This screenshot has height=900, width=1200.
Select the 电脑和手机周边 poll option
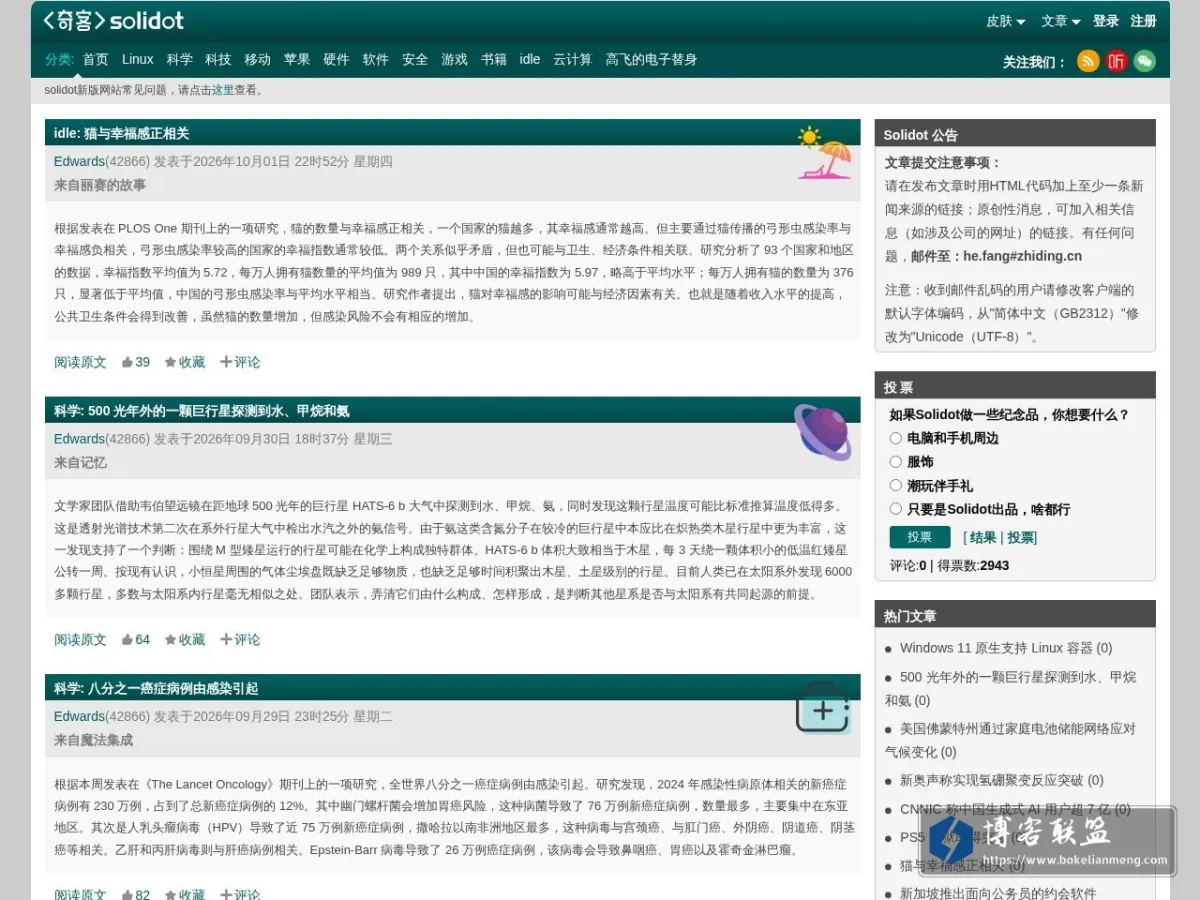pos(896,438)
